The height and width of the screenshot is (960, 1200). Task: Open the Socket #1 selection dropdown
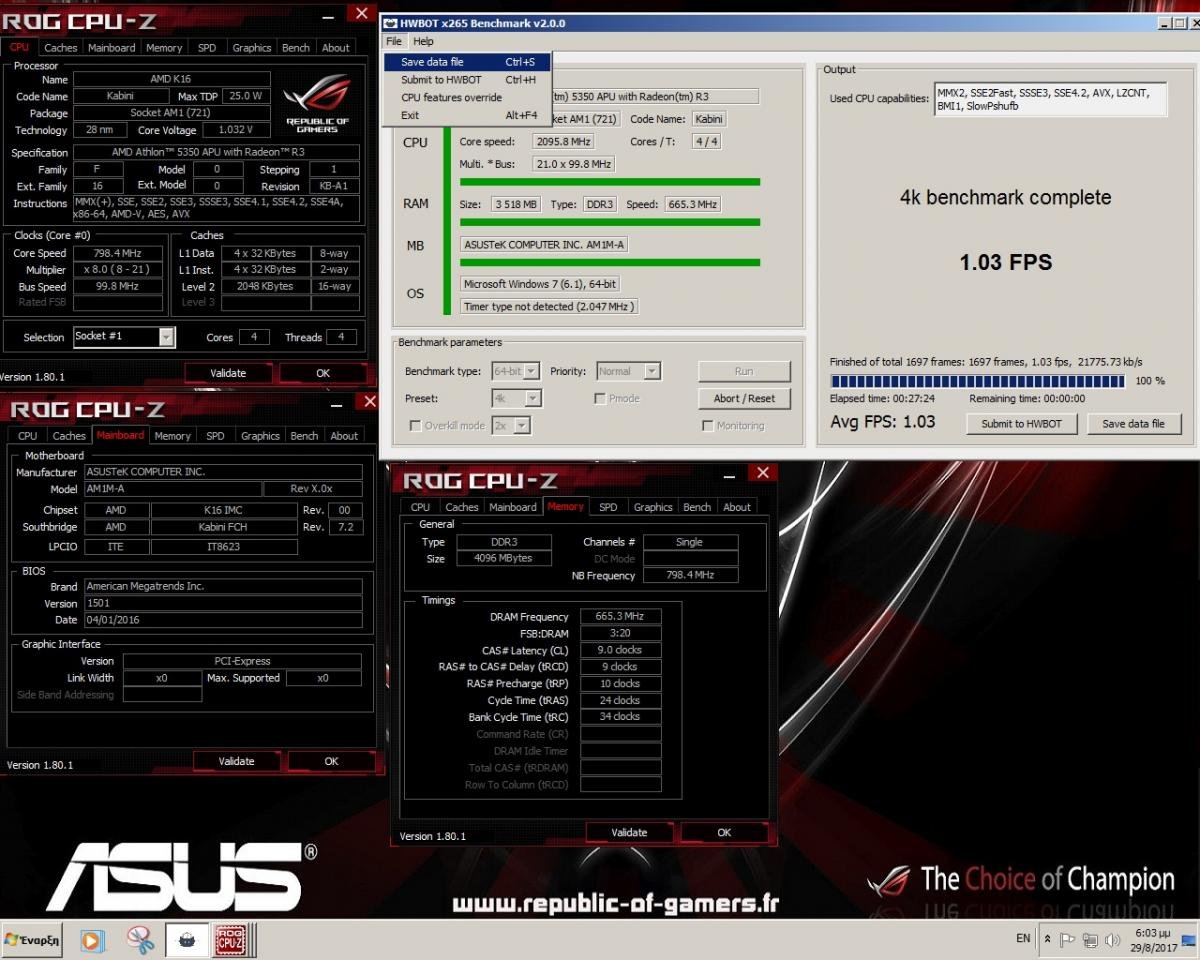(124, 337)
